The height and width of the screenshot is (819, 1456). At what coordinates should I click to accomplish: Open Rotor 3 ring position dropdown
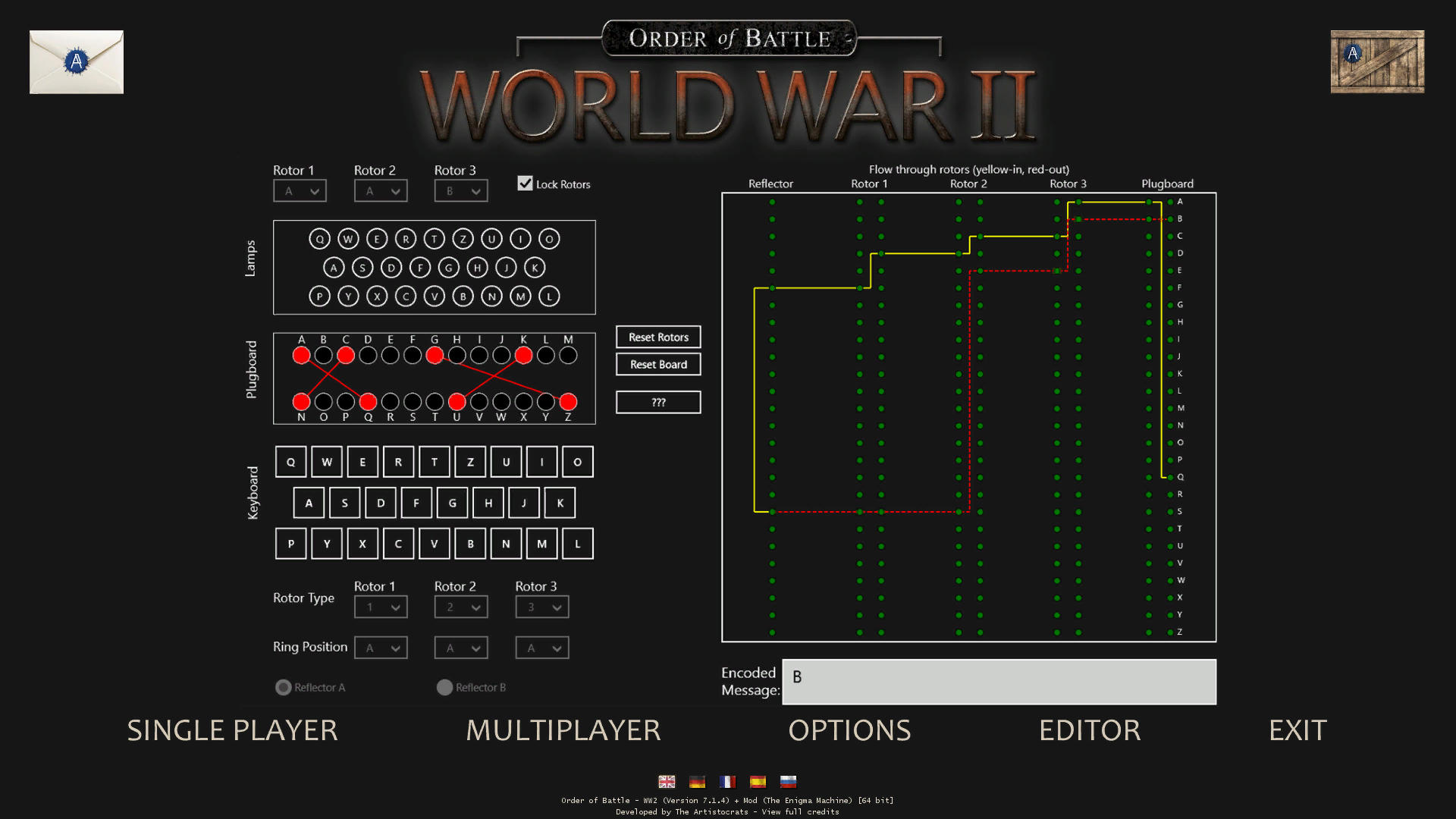click(542, 648)
